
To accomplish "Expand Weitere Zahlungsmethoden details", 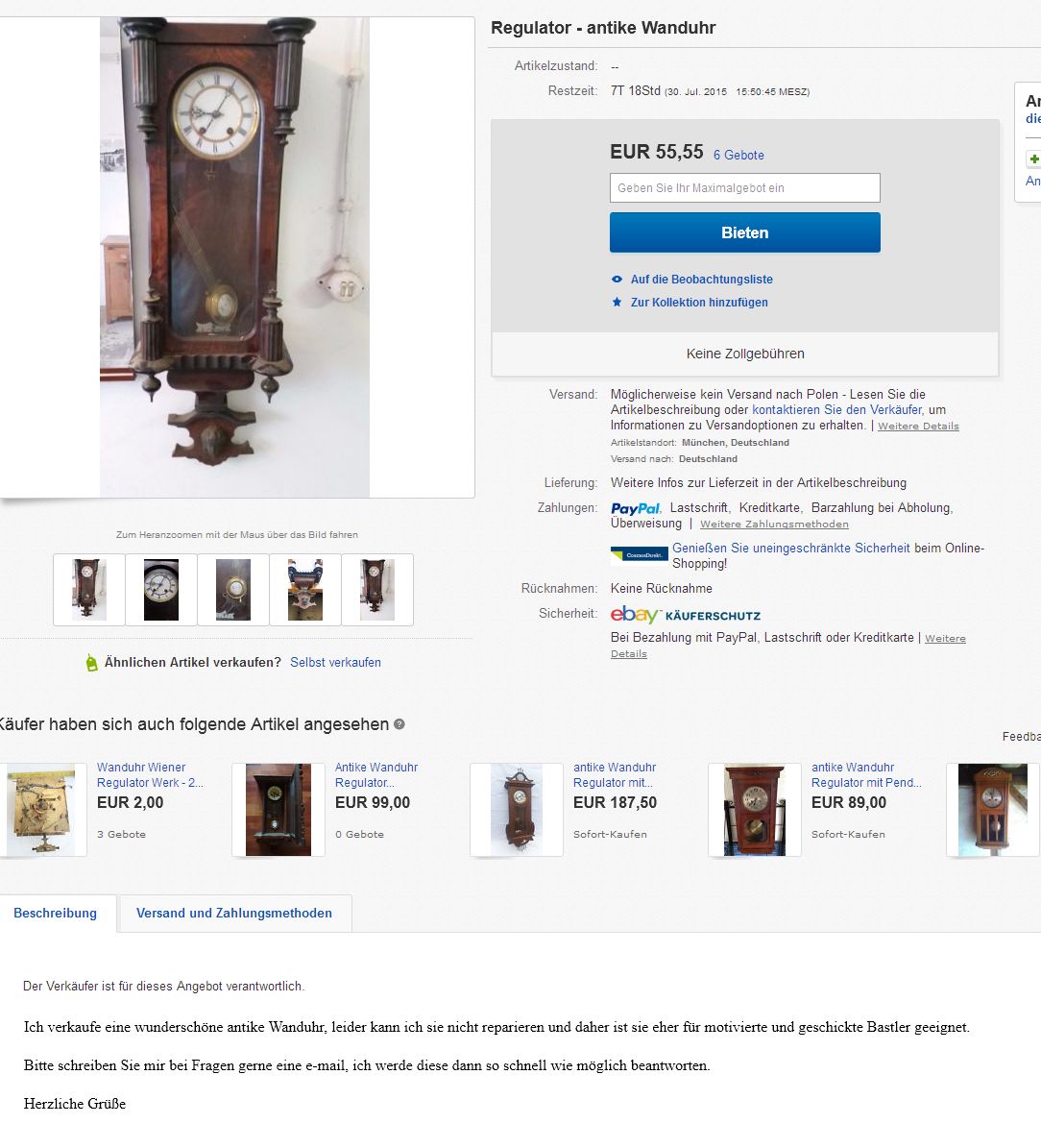I will coord(774,525).
